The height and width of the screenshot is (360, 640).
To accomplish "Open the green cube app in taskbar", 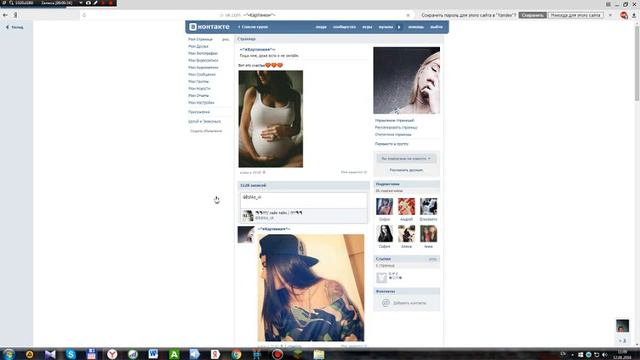I will click(298, 354).
